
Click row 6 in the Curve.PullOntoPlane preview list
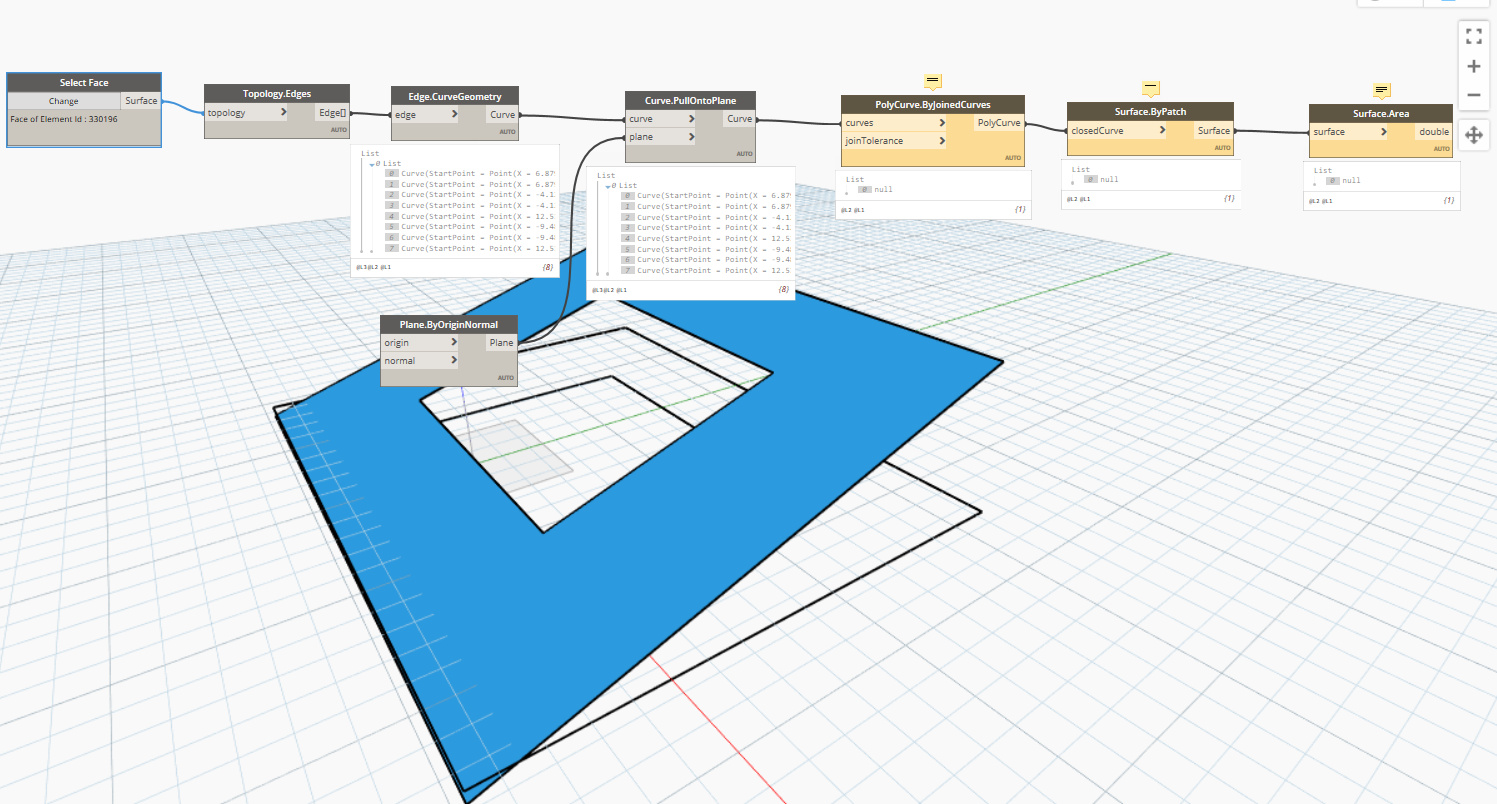[x=706, y=260]
